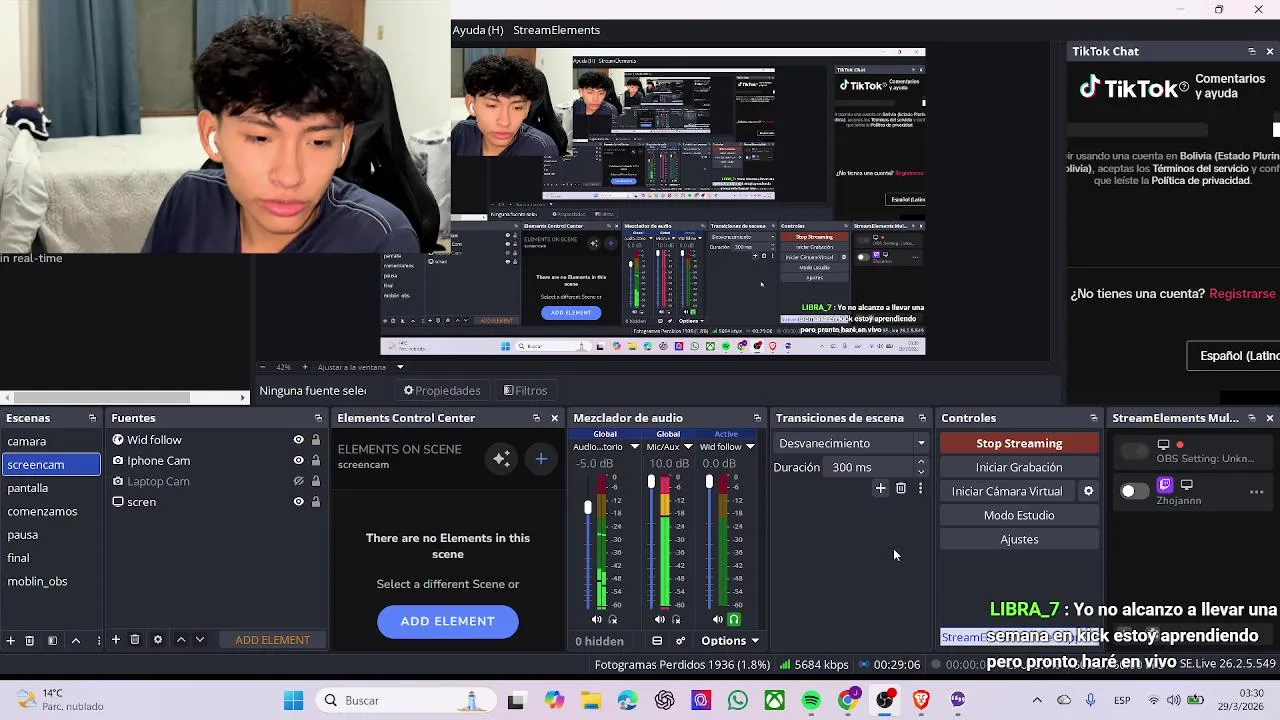This screenshot has height=720, width=1280.
Task: Click the Mic/Aux volume slider handle
Action: [x=651, y=481]
